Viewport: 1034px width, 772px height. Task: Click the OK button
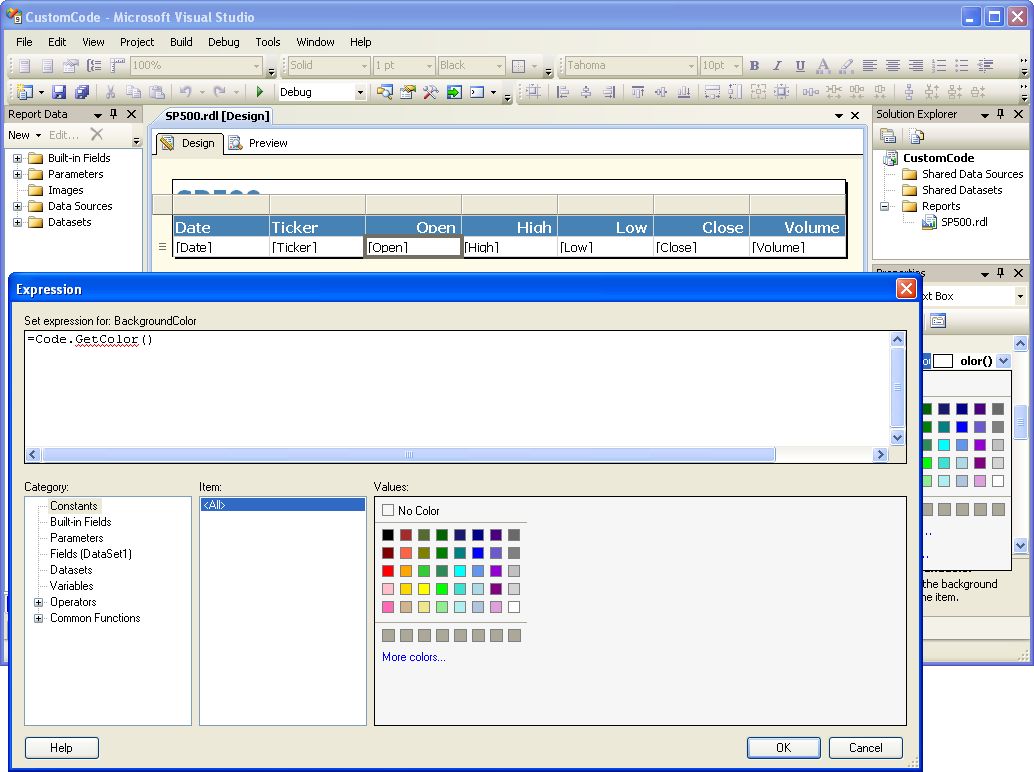tap(783, 748)
